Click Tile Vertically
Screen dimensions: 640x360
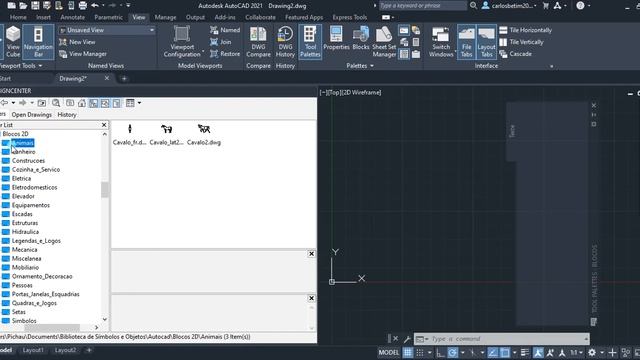(522, 42)
